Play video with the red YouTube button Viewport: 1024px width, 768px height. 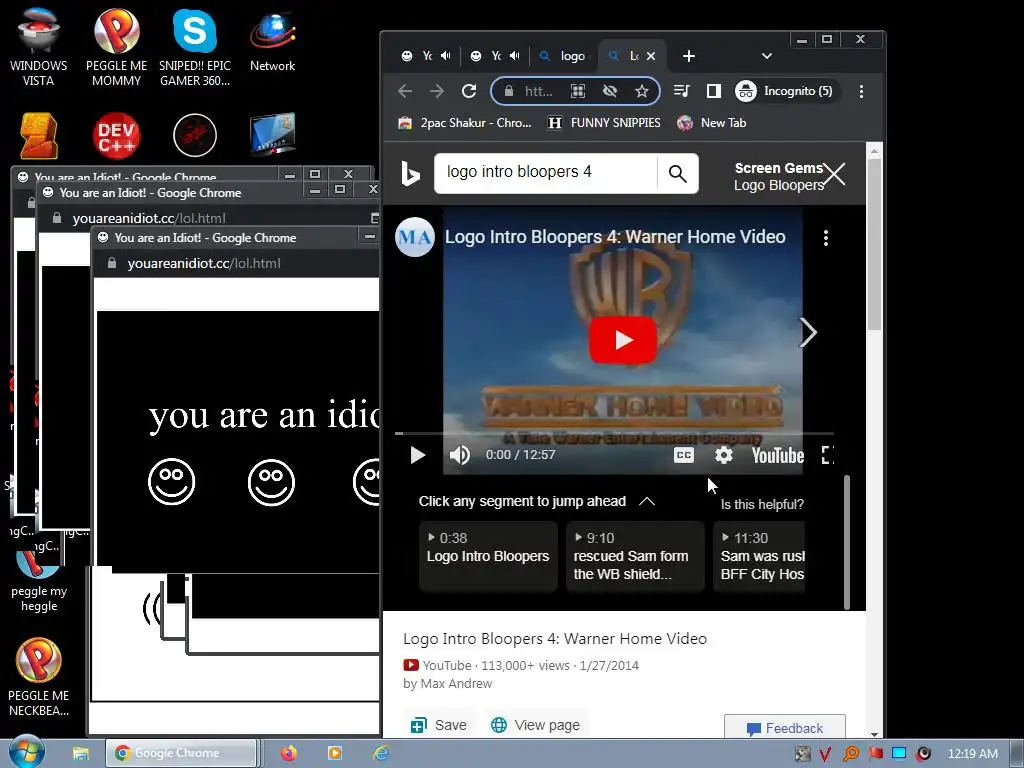[x=623, y=340]
